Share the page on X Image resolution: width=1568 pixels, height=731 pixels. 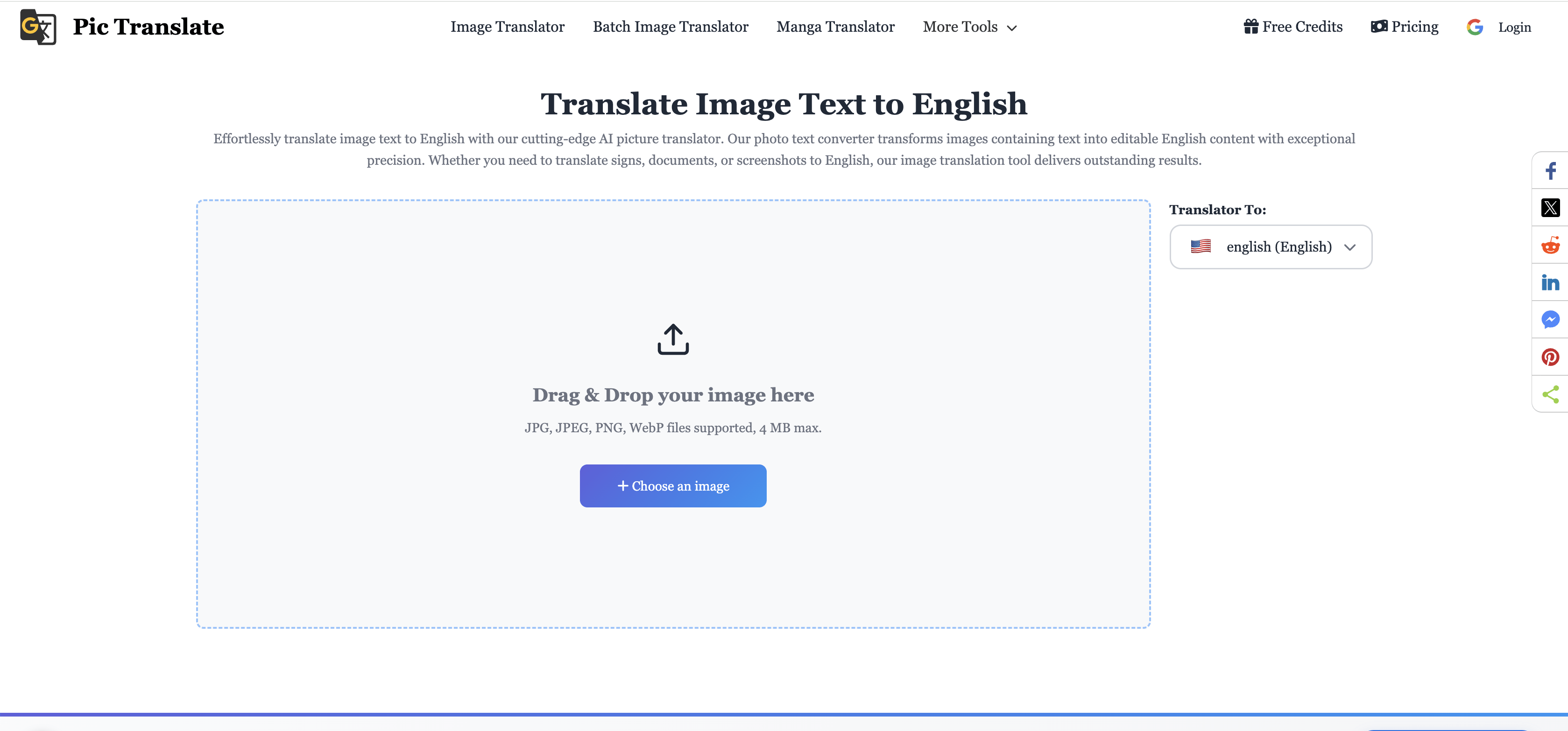coord(1551,208)
